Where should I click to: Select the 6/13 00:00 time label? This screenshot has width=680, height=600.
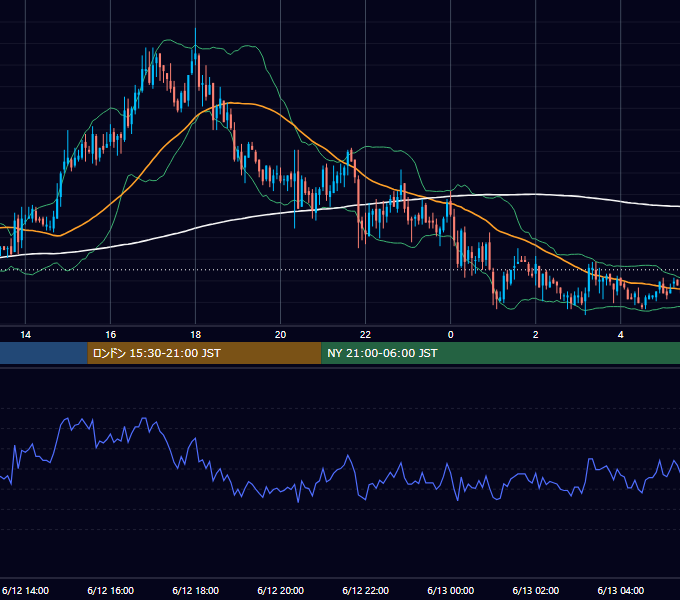click(x=451, y=590)
